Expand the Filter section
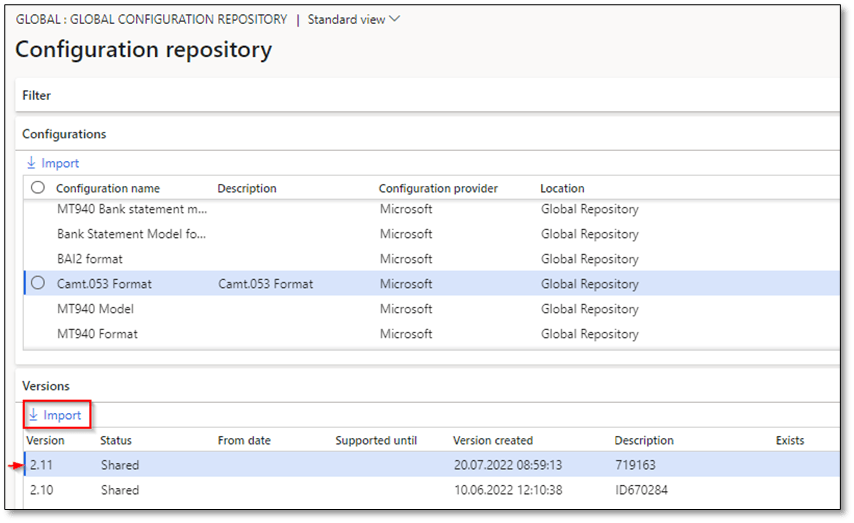This screenshot has height=523, width=854. [x=37, y=96]
